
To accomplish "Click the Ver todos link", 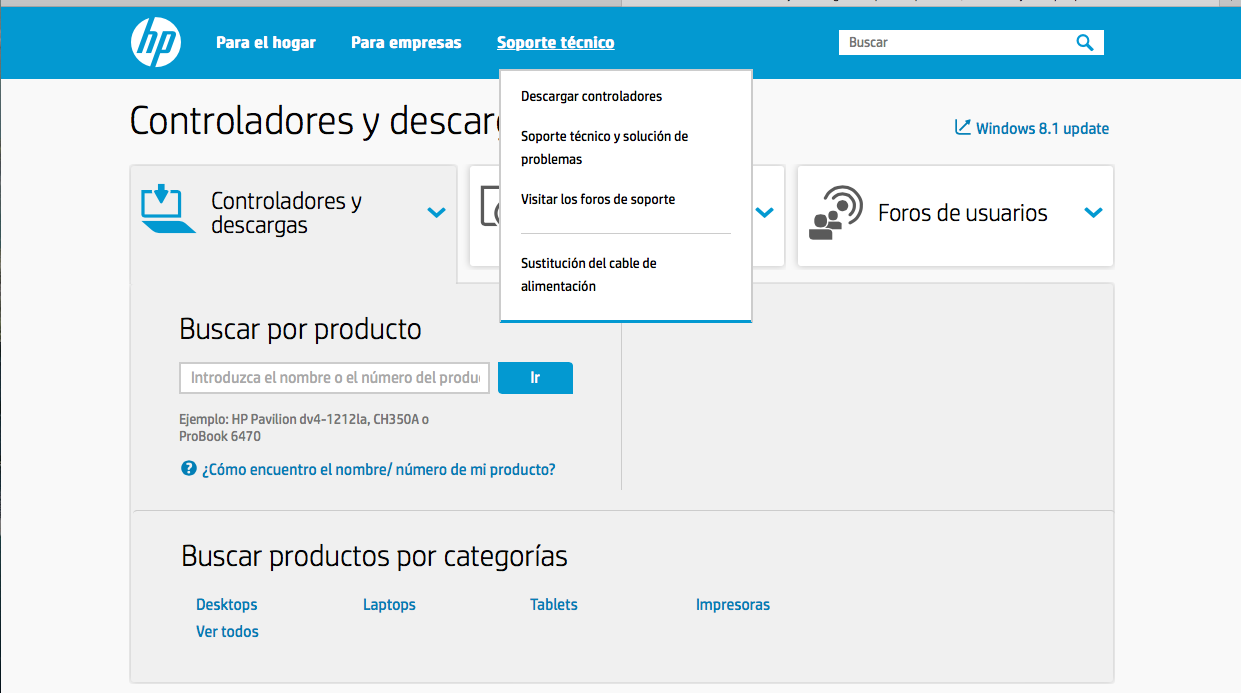I will [x=227, y=632].
